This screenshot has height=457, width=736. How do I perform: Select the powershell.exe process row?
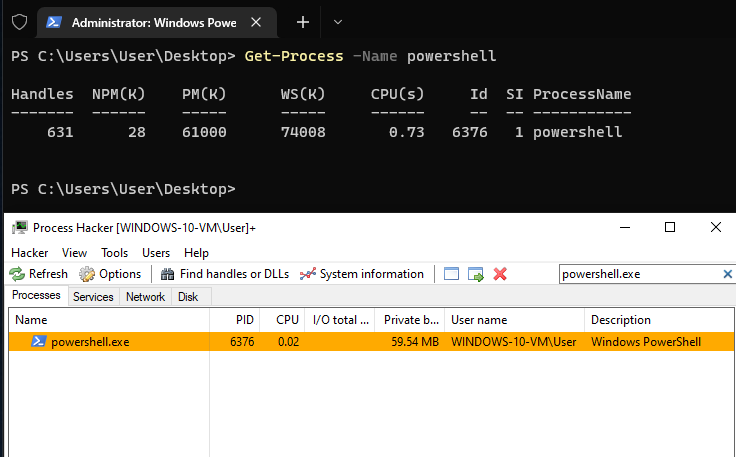[x=371, y=342]
